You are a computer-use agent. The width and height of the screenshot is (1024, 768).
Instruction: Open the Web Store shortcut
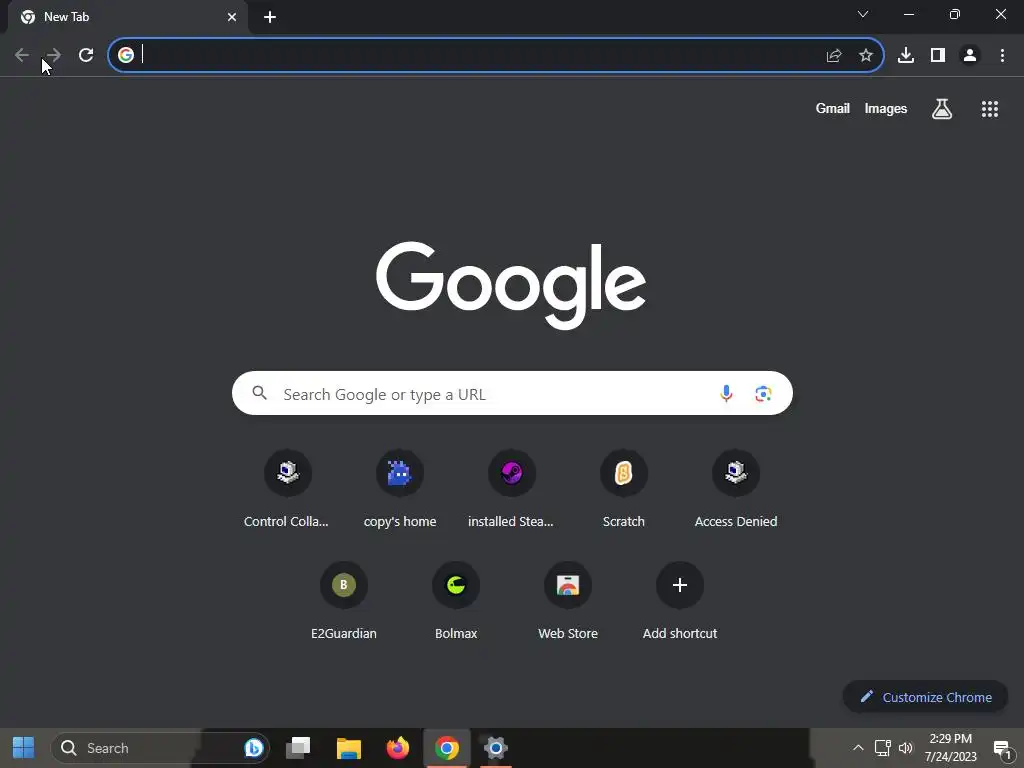568,600
